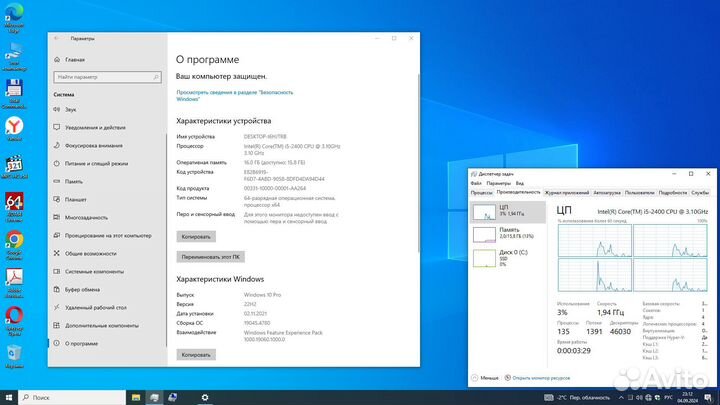Open Google Chrome desktop icon

tap(14, 246)
